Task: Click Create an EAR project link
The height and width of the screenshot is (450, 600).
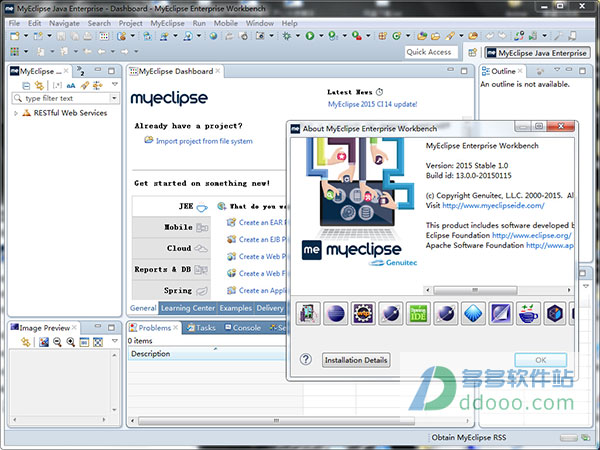Action: [262, 222]
